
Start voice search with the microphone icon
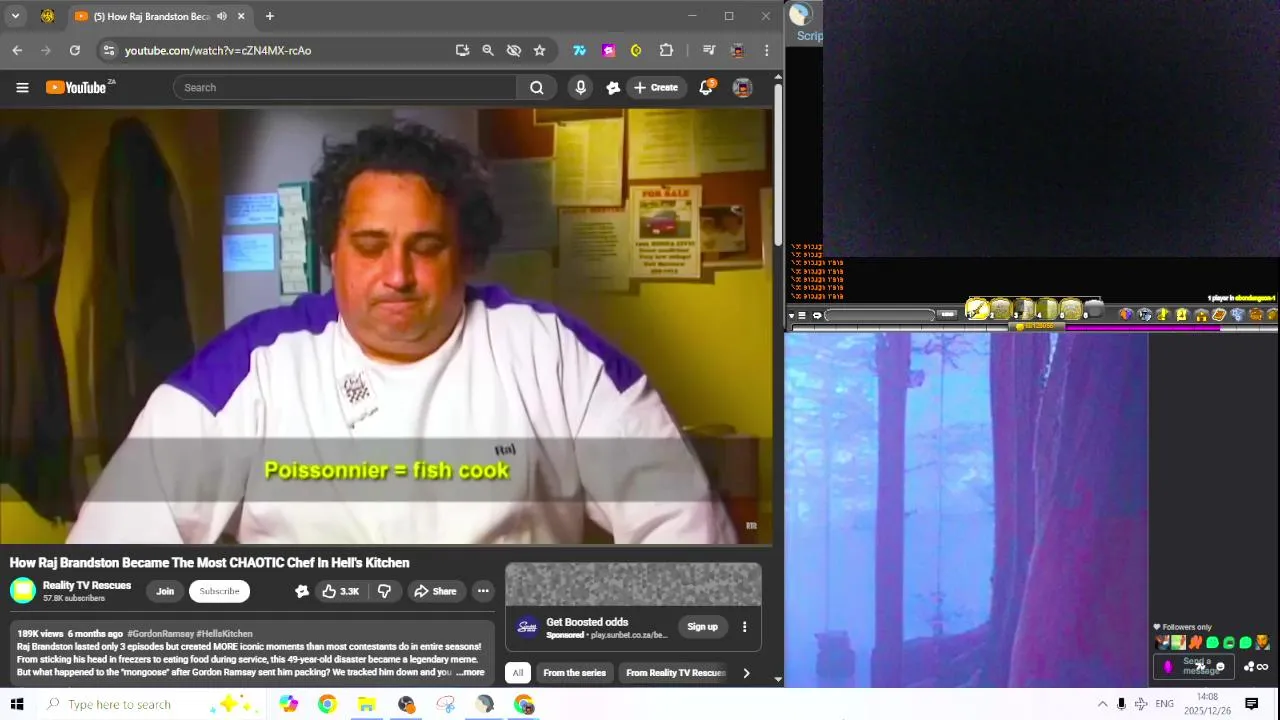pos(581,88)
